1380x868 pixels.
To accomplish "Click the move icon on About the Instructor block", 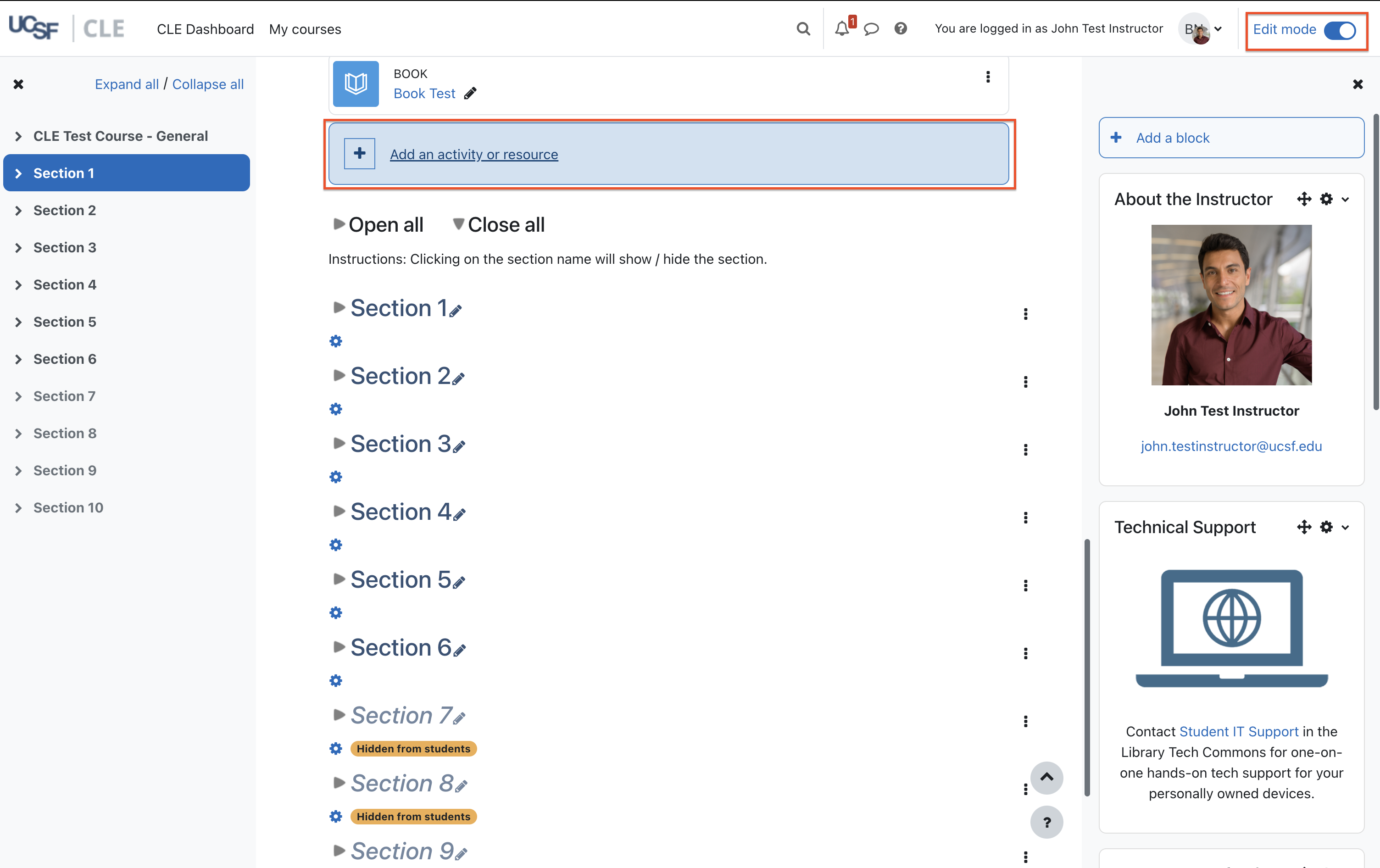I will (x=1304, y=199).
